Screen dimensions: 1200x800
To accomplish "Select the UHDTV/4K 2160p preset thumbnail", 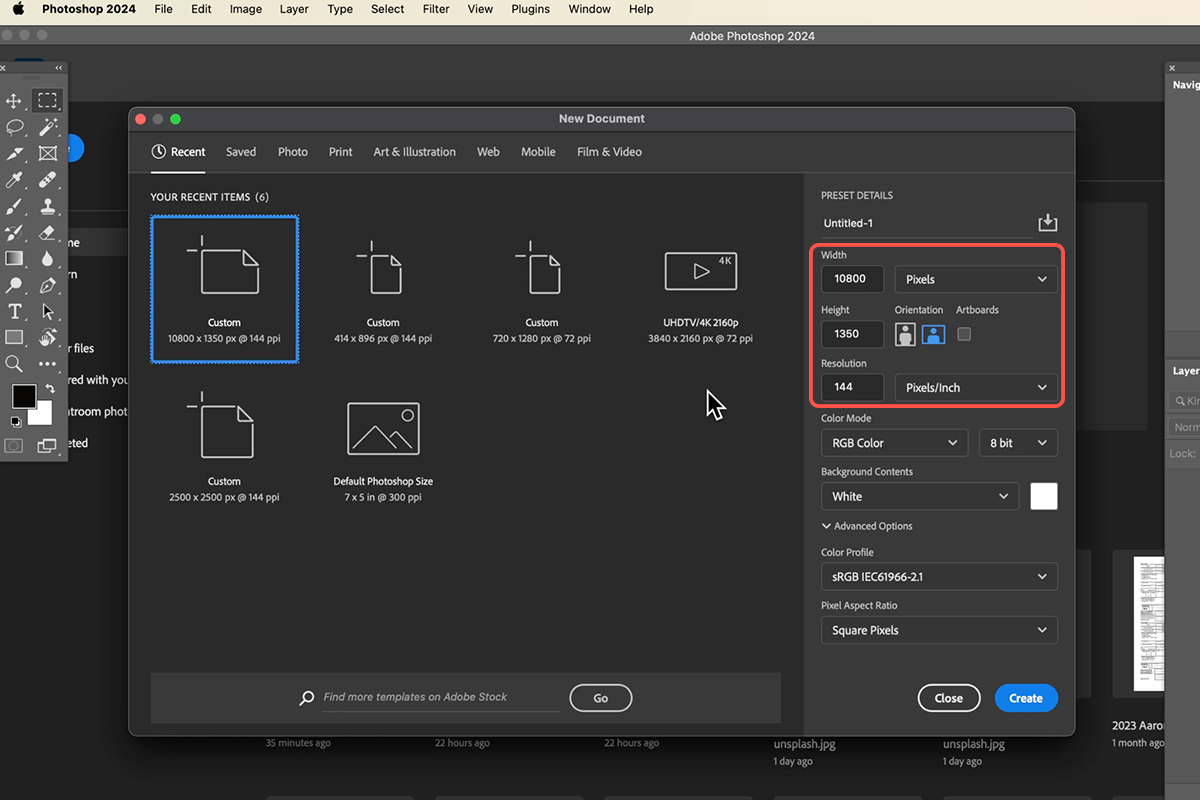I will click(701, 292).
